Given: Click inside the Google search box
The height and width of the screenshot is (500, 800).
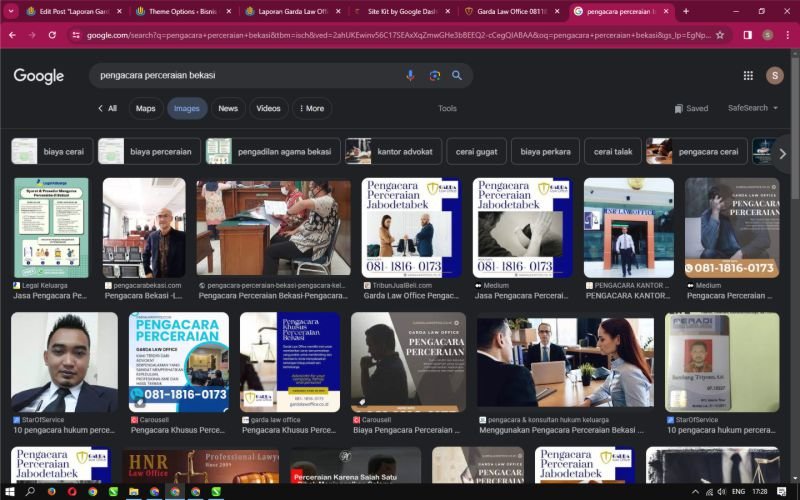Looking at the screenshot, I should 240,76.
